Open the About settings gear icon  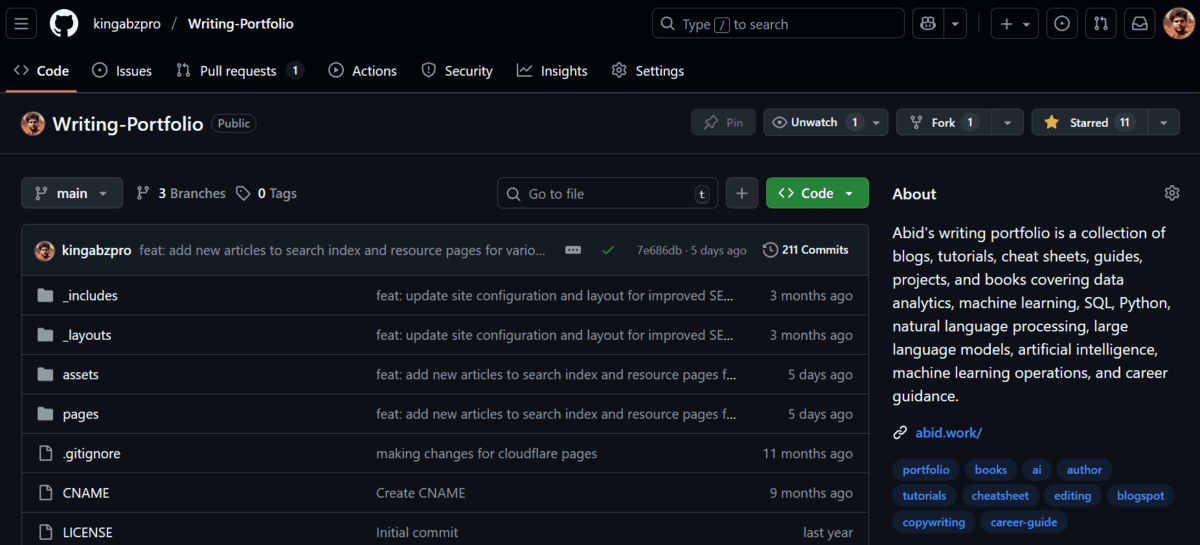coord(1172,193)
